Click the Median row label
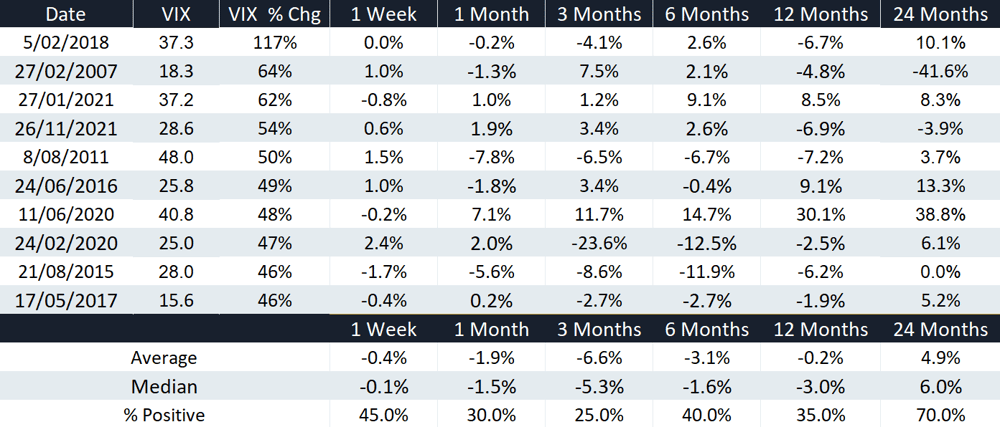 tap(164, 387)
